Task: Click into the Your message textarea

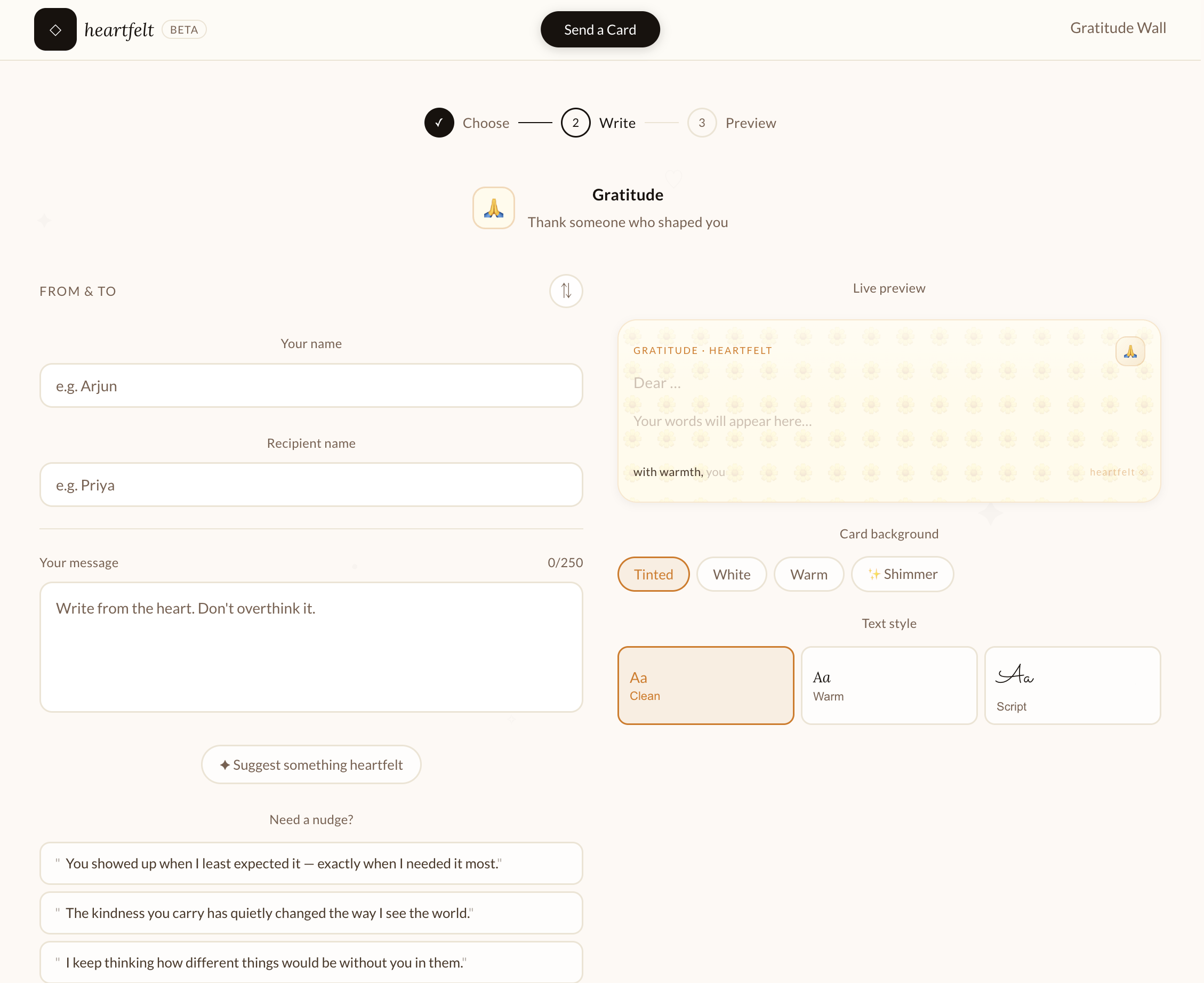Action: (311, 647)
